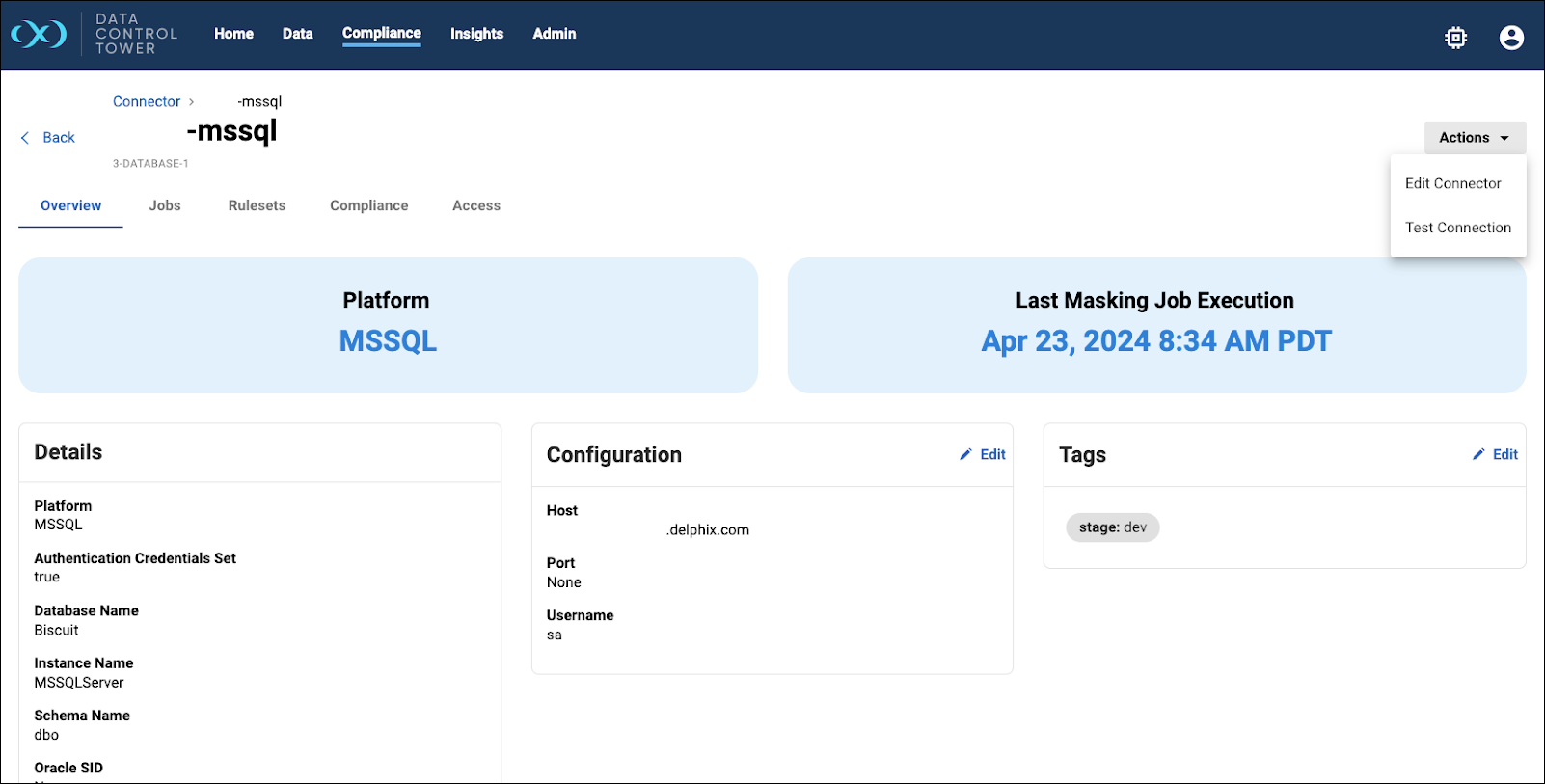The height and width of the screenshot is (784, 1545).
Task: Go to the Access tab
Action: [x=476, y=205]
